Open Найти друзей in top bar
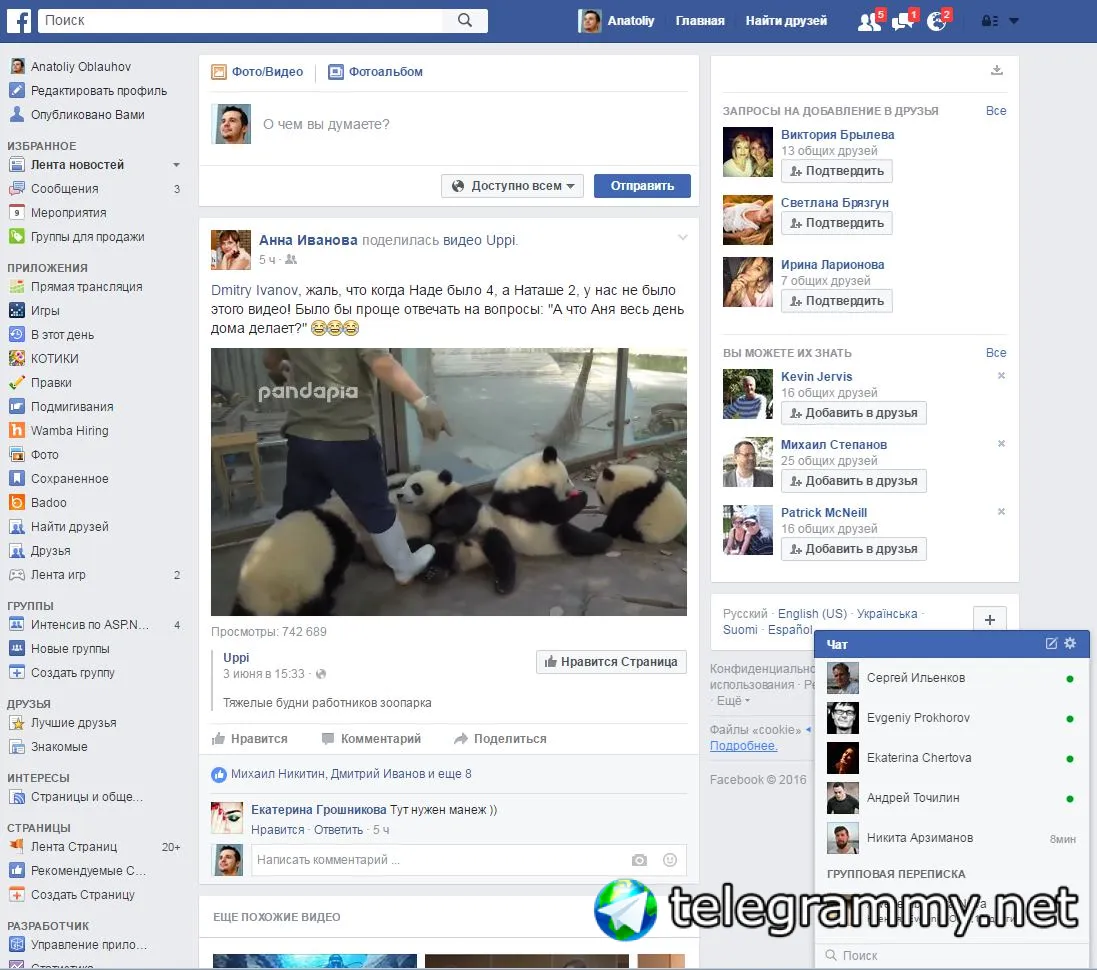 point(786,21)
